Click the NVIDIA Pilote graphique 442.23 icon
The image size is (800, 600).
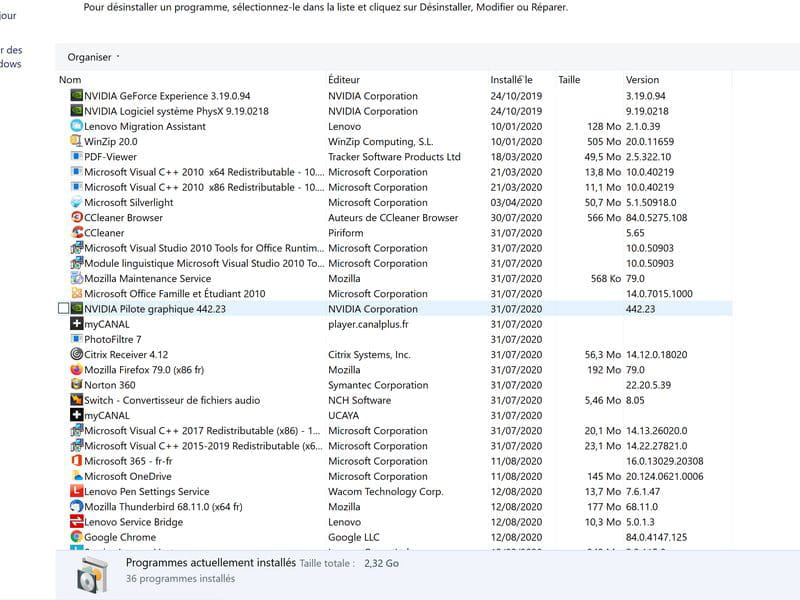click(x=77, y=309)
